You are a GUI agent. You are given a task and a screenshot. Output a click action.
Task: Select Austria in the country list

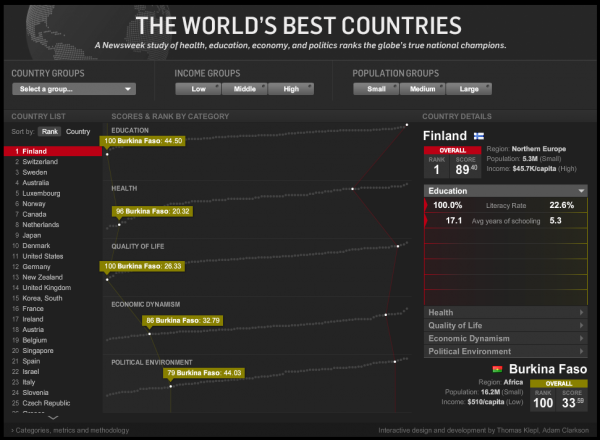[53, 329]
